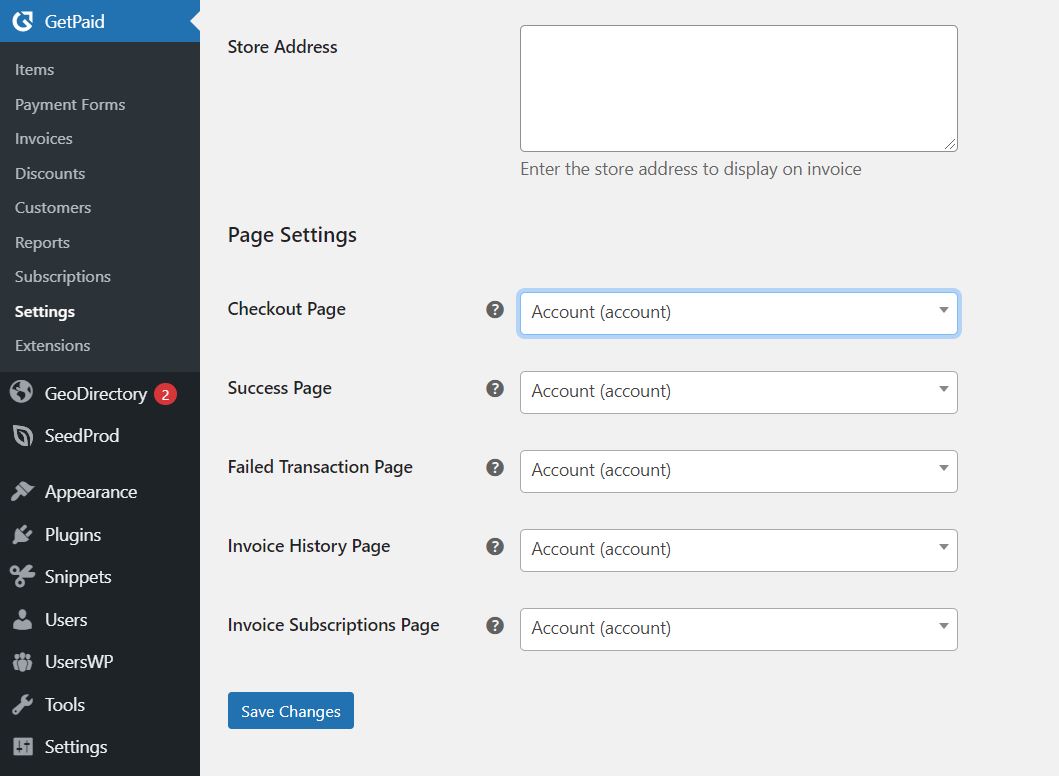The width and height of the screenshot is (1059, 776).
Task: Open the Discounts menu item
Action: tap(49, 172)
